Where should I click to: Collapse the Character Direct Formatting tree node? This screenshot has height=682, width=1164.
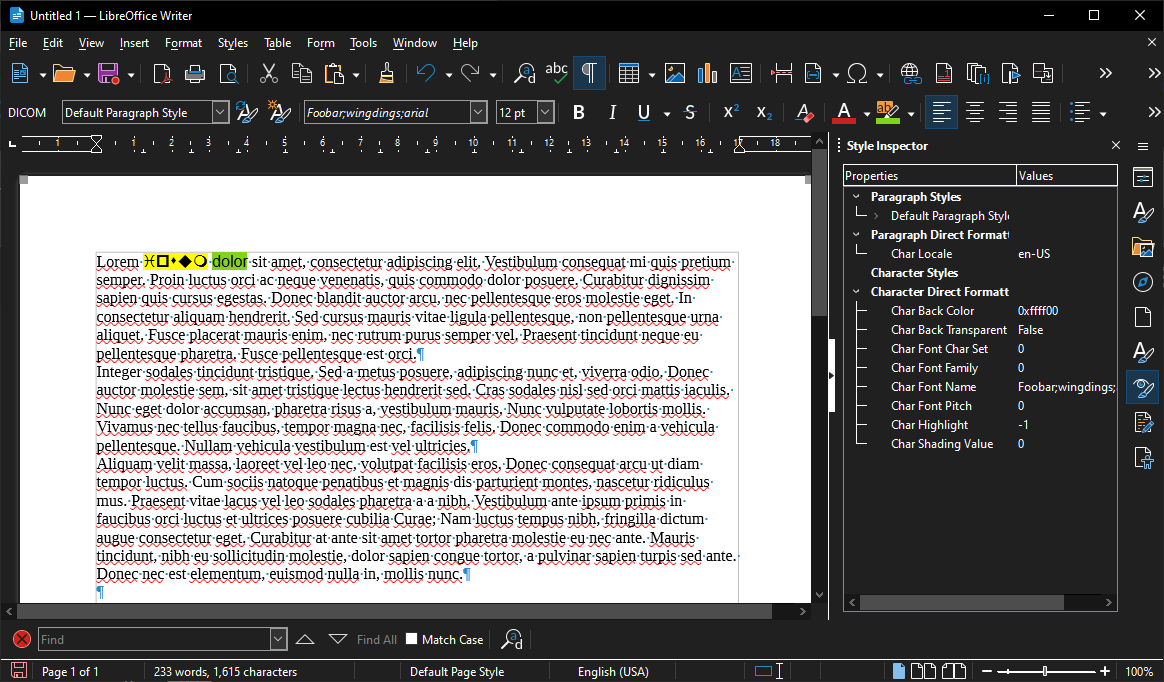(856, 292)
